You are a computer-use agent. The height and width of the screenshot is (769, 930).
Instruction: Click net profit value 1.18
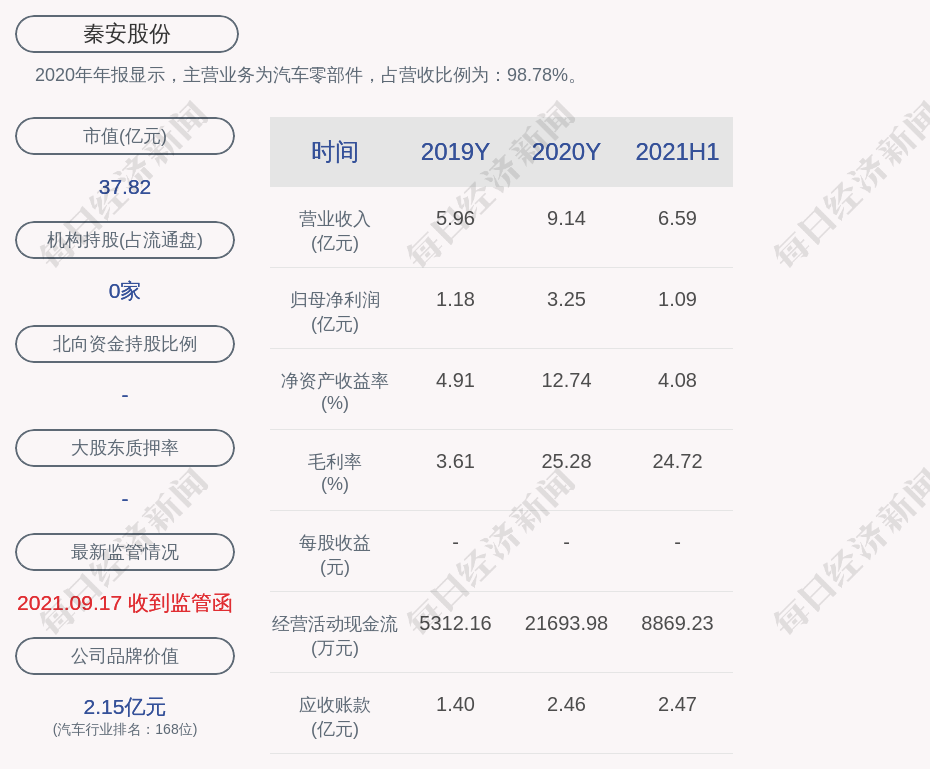[x=455, y=299]
